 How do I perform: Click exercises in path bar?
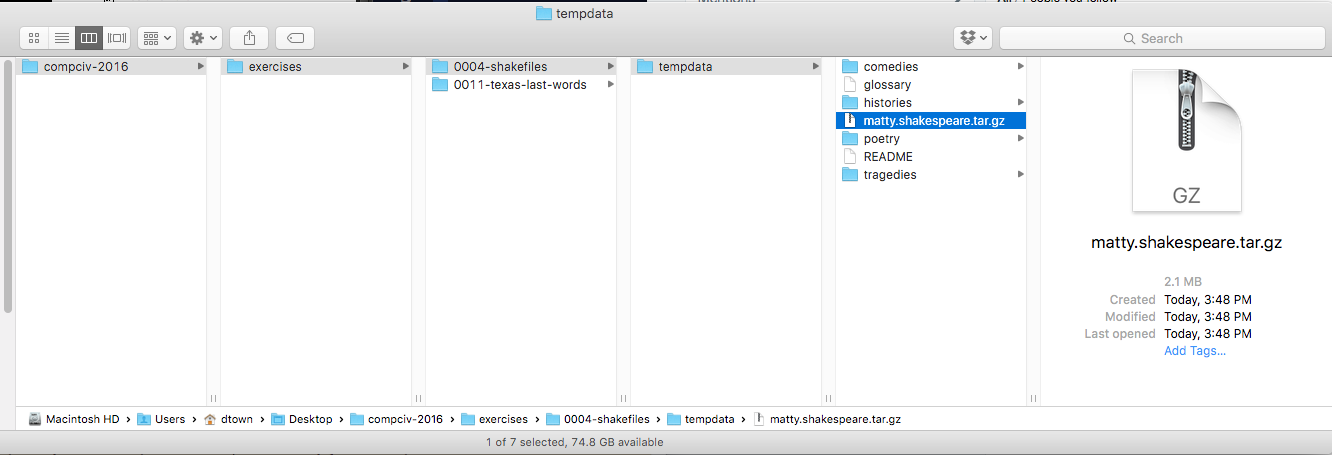[x=494, y=419]
